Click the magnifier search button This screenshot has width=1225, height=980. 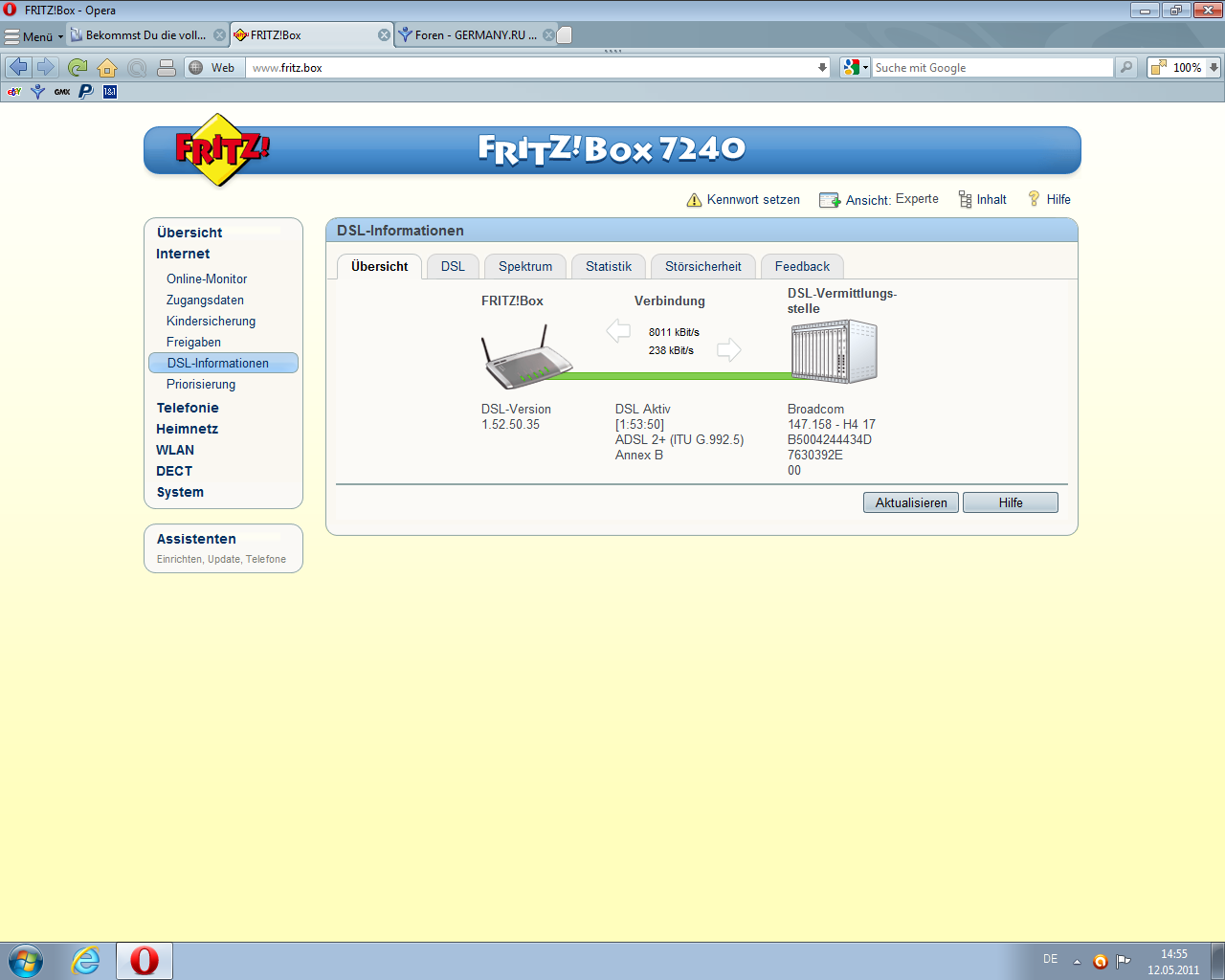coord(1126,67)
